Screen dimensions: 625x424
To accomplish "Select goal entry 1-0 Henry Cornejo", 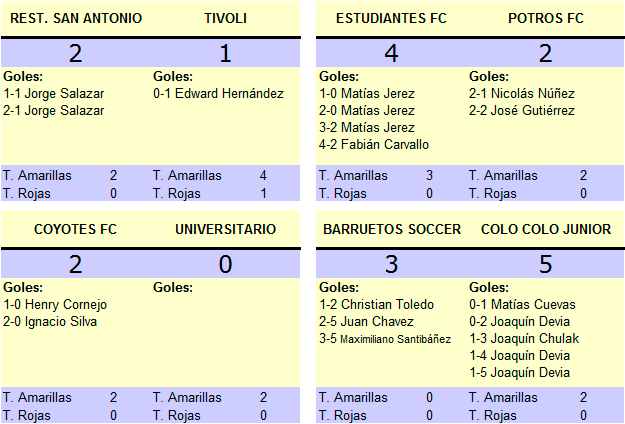I will (55, 305).
